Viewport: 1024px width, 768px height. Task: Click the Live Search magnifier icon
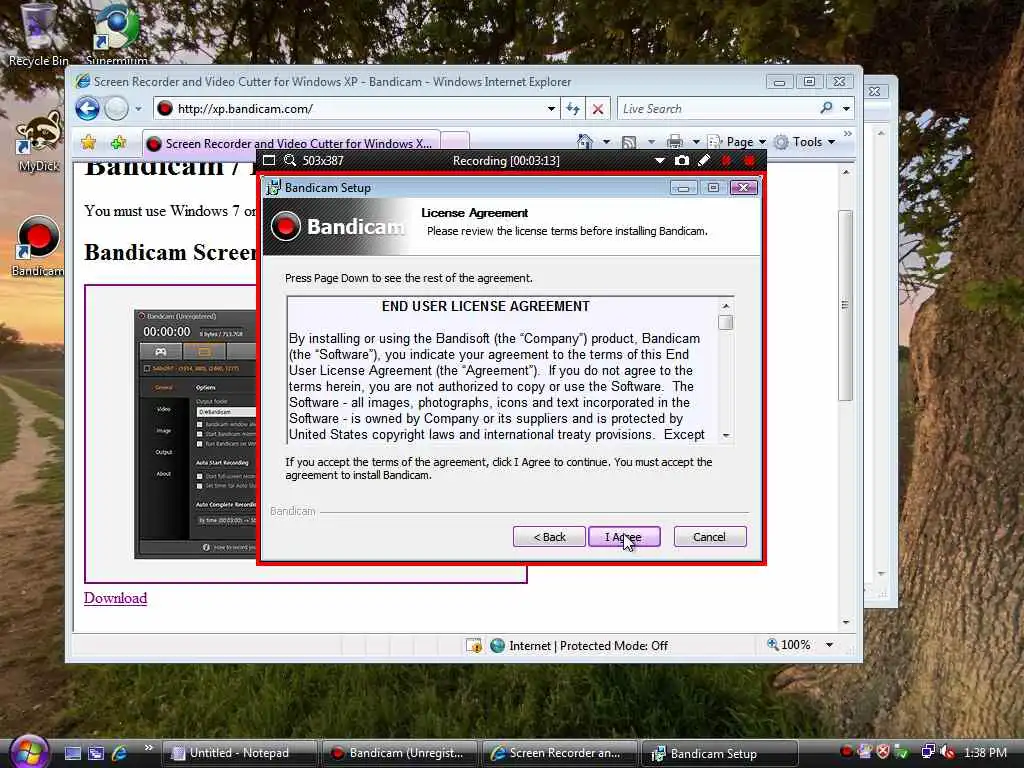click(x=827, y=108)
